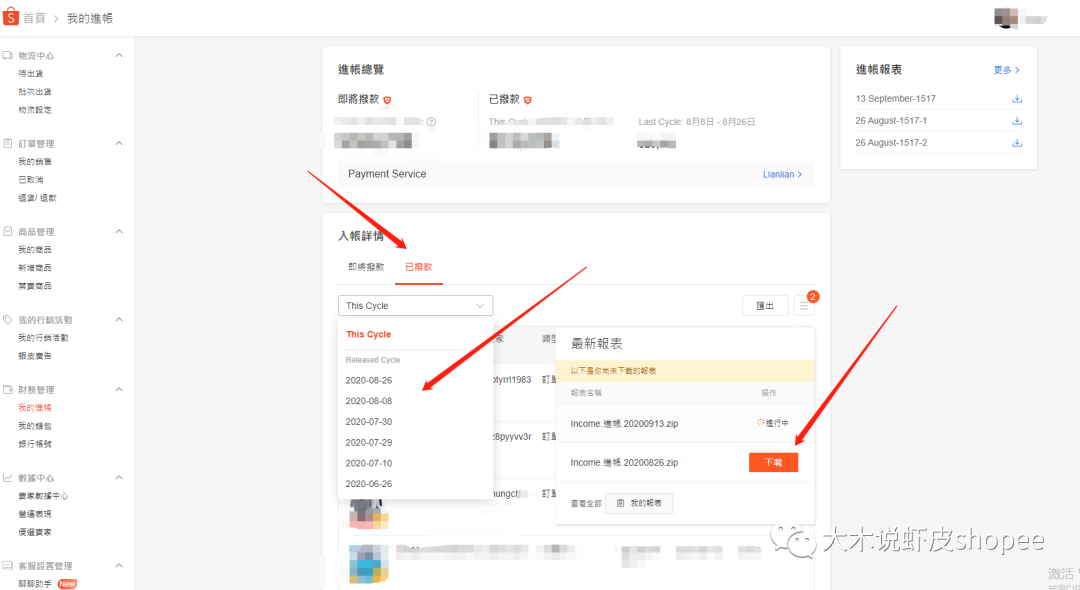1080x590 pixels.
Task: Open 退貨/退款 in sidebar
Action: click(38, 198)
